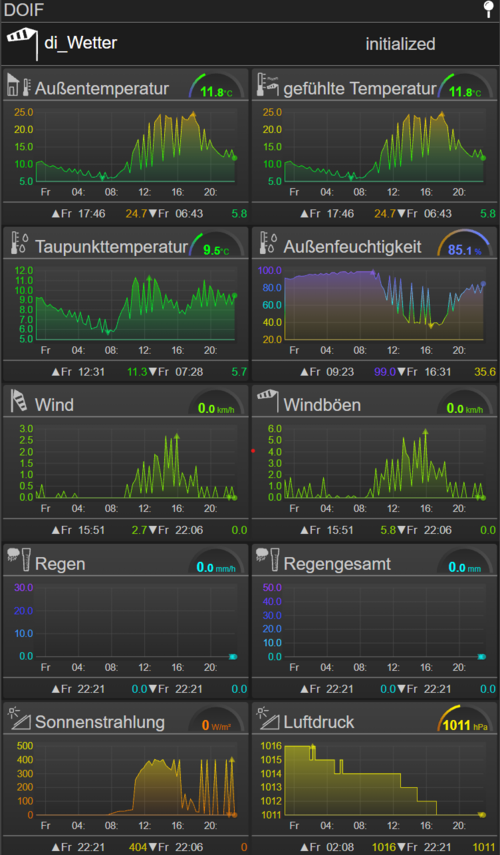Click the Außentemperatur maximum marker on chart

tap(192, 115)
